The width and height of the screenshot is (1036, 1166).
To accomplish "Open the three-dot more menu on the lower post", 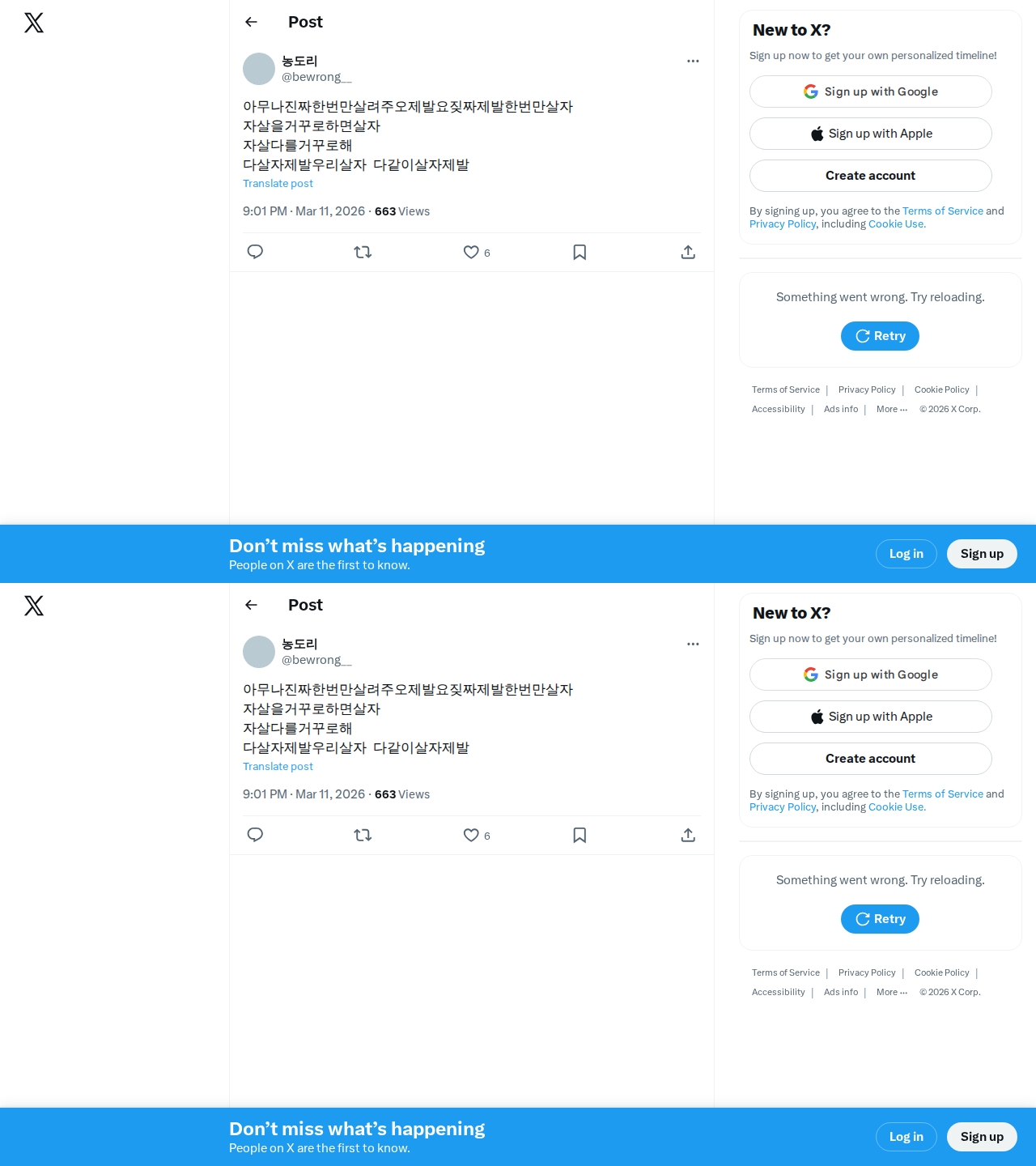I will click(693, 644).
